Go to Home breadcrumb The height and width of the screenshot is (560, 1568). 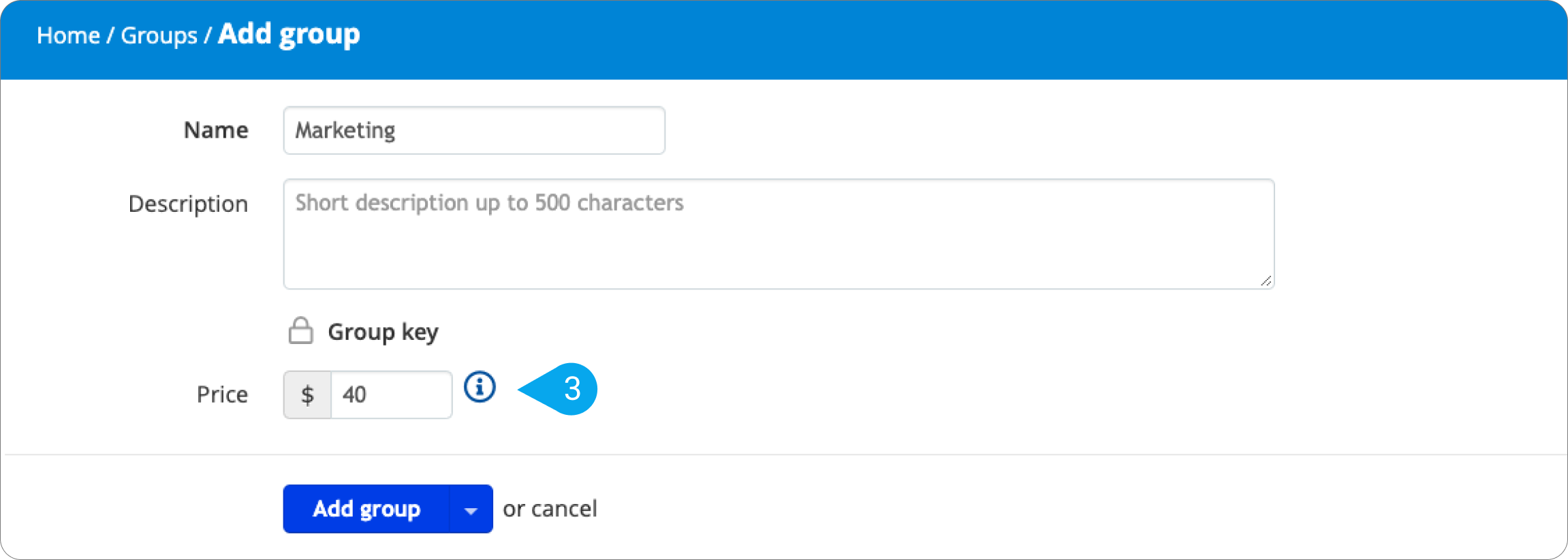click(x=68, y=35)
